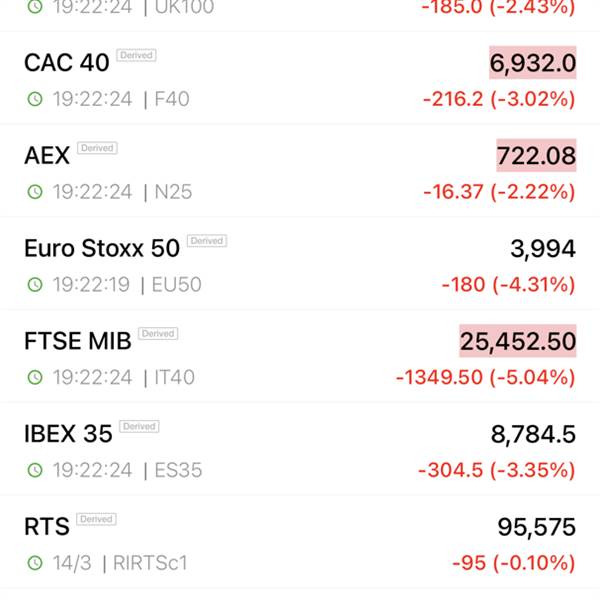Tap the clock icon next to 14/3 date
The image size is (600, 600).
(35, 563)
